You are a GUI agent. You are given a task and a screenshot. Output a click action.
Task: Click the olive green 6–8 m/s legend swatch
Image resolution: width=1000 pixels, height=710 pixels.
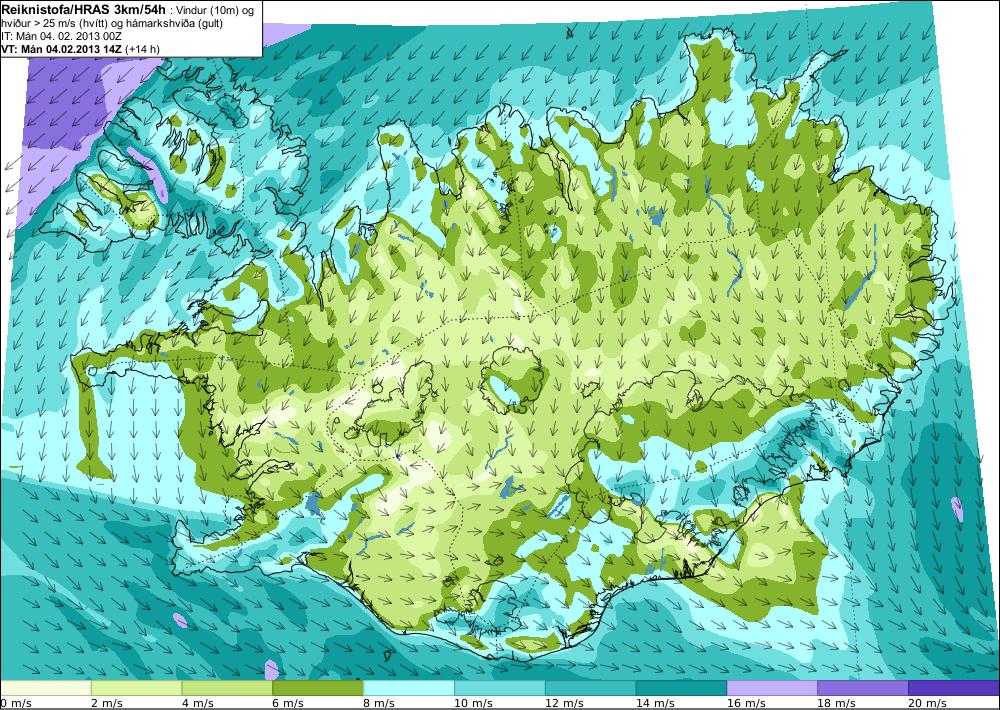318,688
